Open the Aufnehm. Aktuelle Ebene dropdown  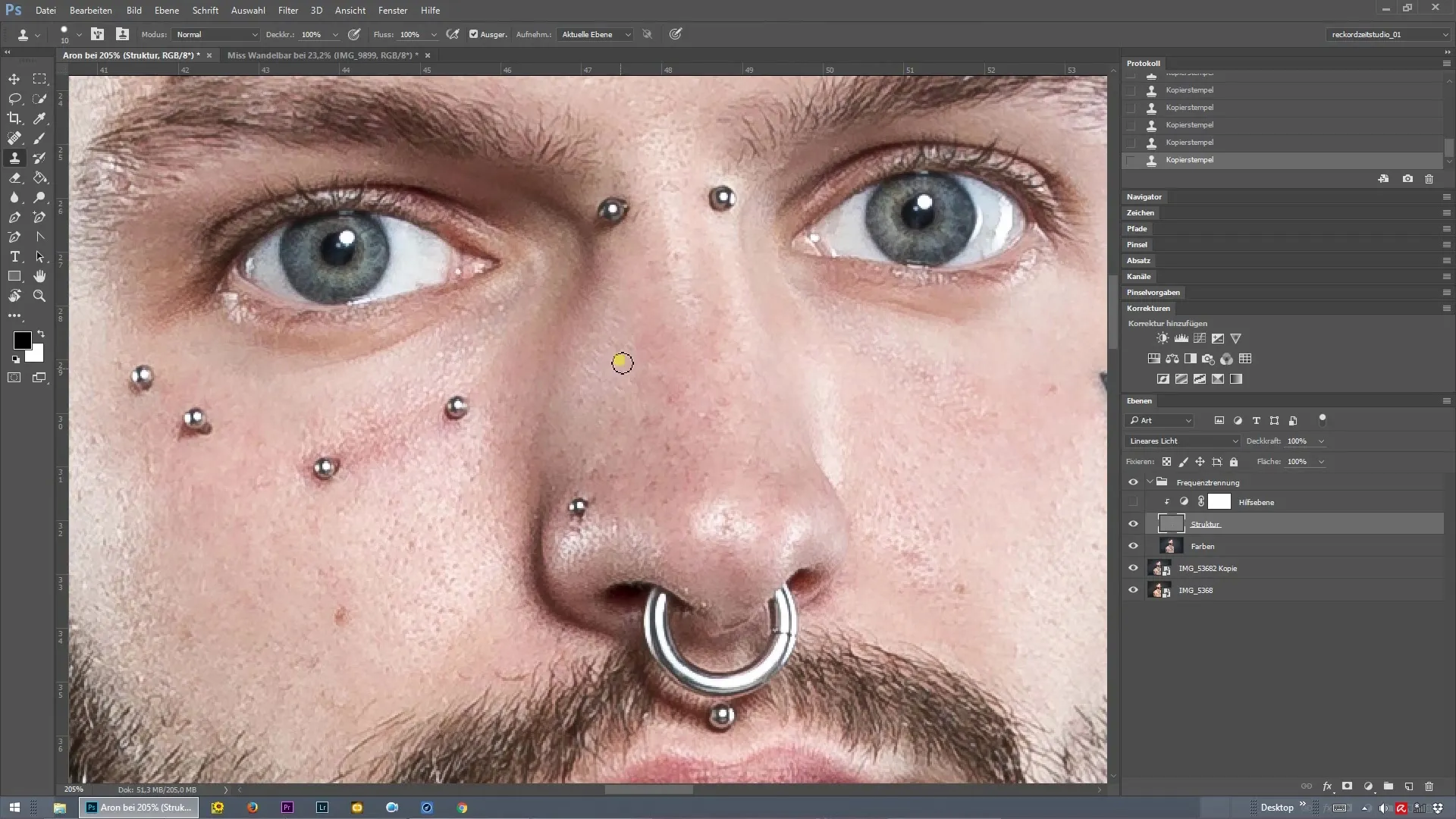click(595, 34)
